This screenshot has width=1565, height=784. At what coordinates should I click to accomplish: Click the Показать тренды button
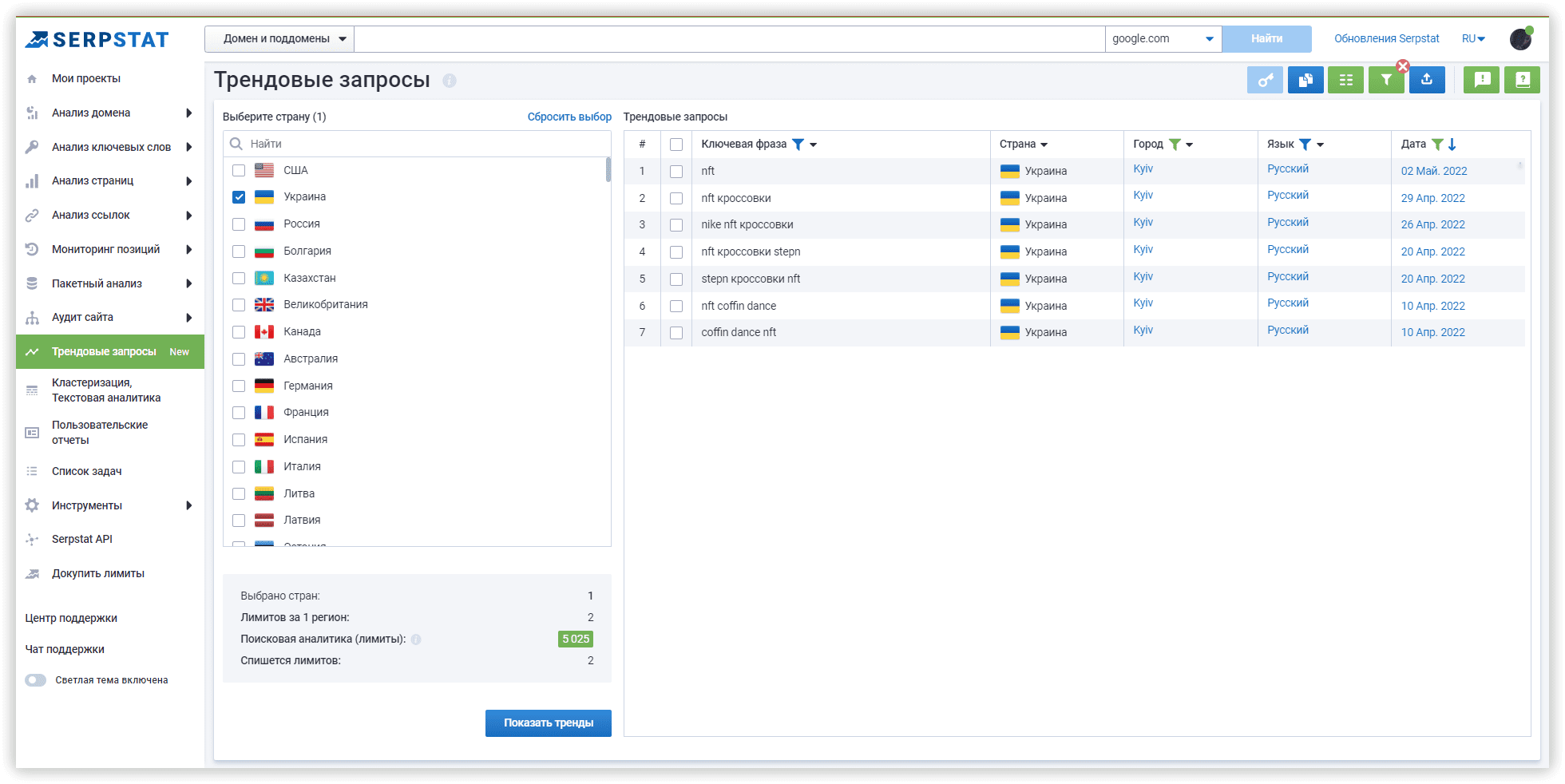(x=549, y=723)
